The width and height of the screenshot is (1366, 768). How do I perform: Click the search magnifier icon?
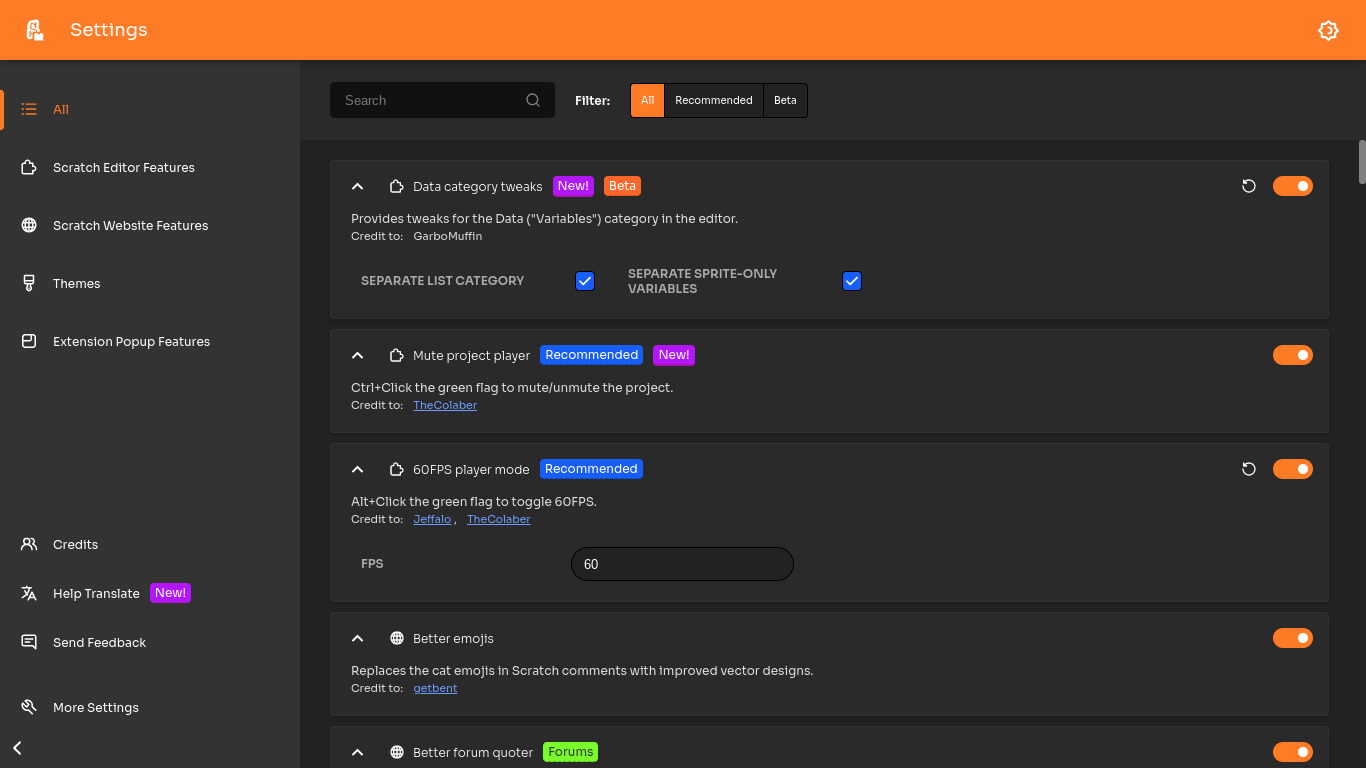(x=533, y=100)
